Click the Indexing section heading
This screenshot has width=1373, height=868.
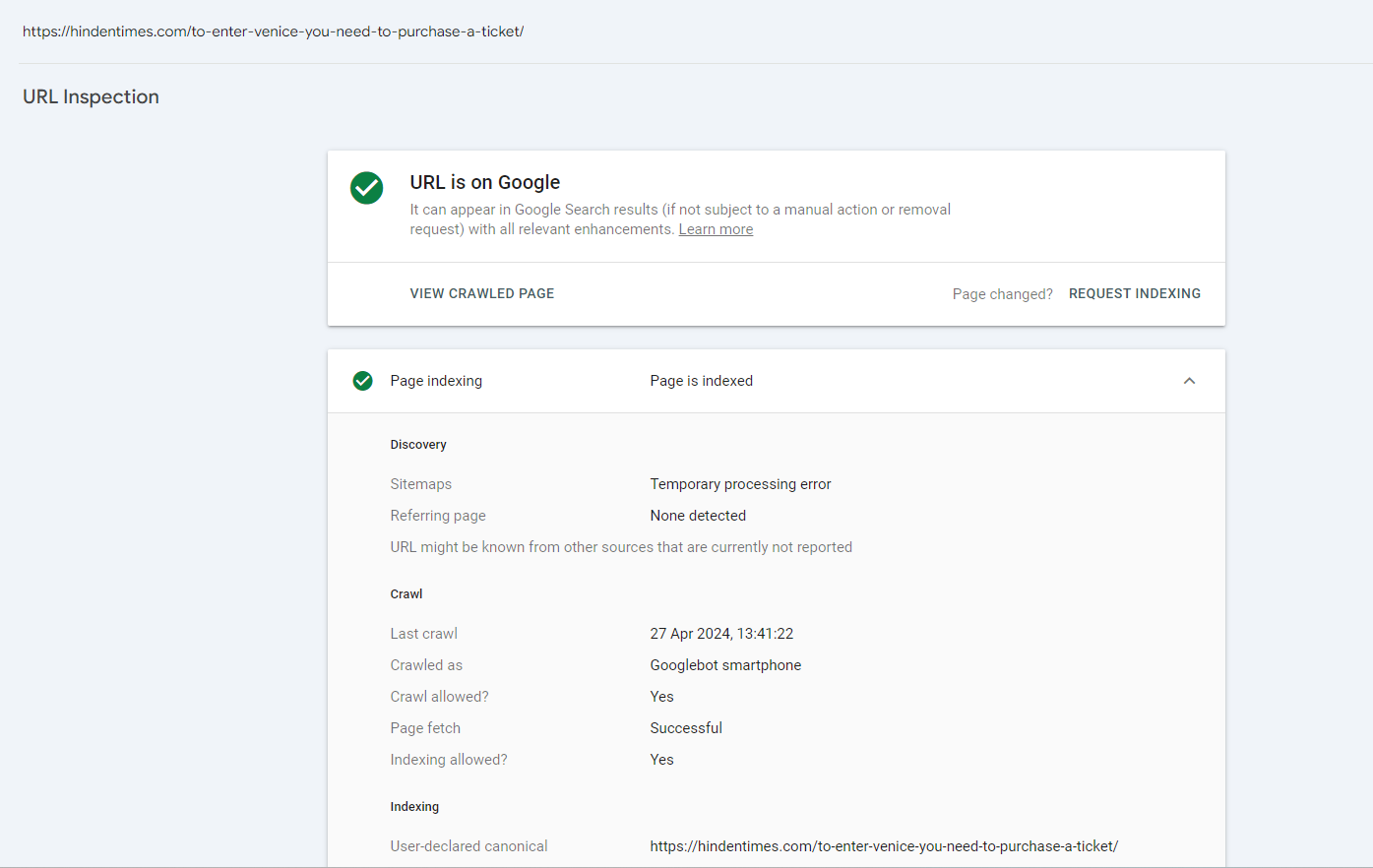coord(414,807)
